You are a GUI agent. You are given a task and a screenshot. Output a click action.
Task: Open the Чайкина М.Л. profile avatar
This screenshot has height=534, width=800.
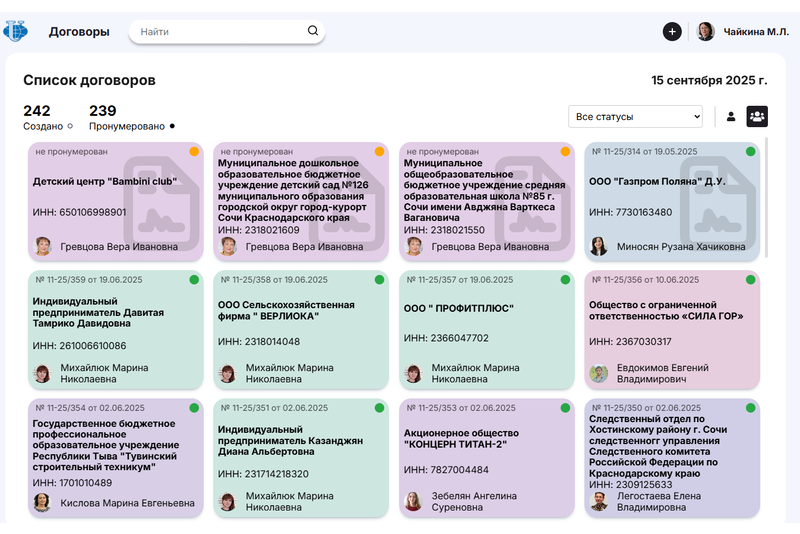pyautogui.click(x=706, y=32)
